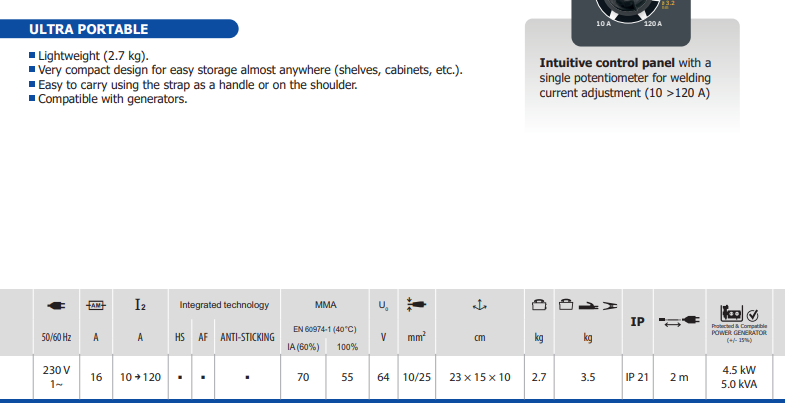Screen dimensions: 785x403
Task: Click the MMA column header
Action: point(326,304)
